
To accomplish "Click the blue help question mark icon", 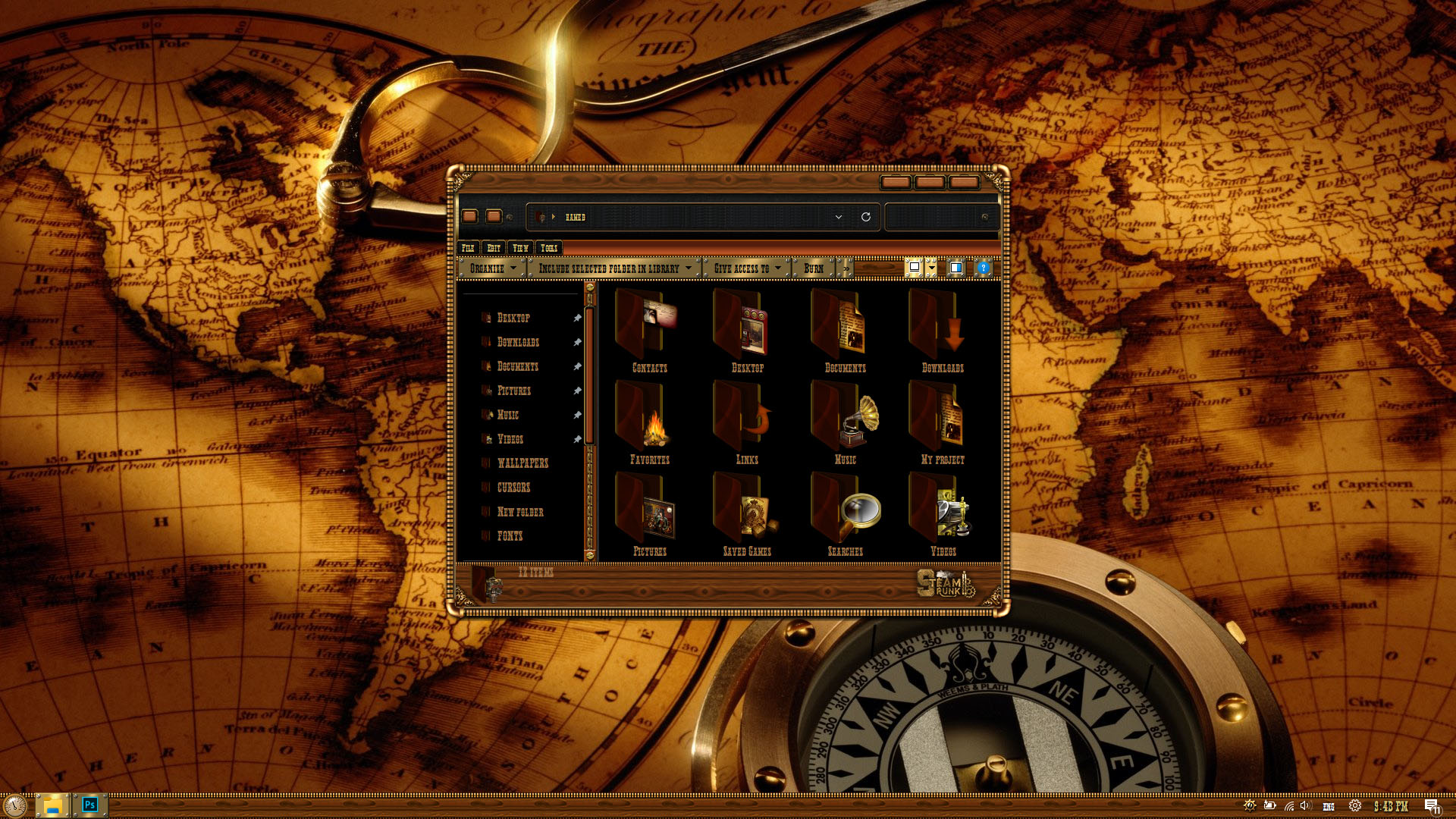I will click(983, 268).
